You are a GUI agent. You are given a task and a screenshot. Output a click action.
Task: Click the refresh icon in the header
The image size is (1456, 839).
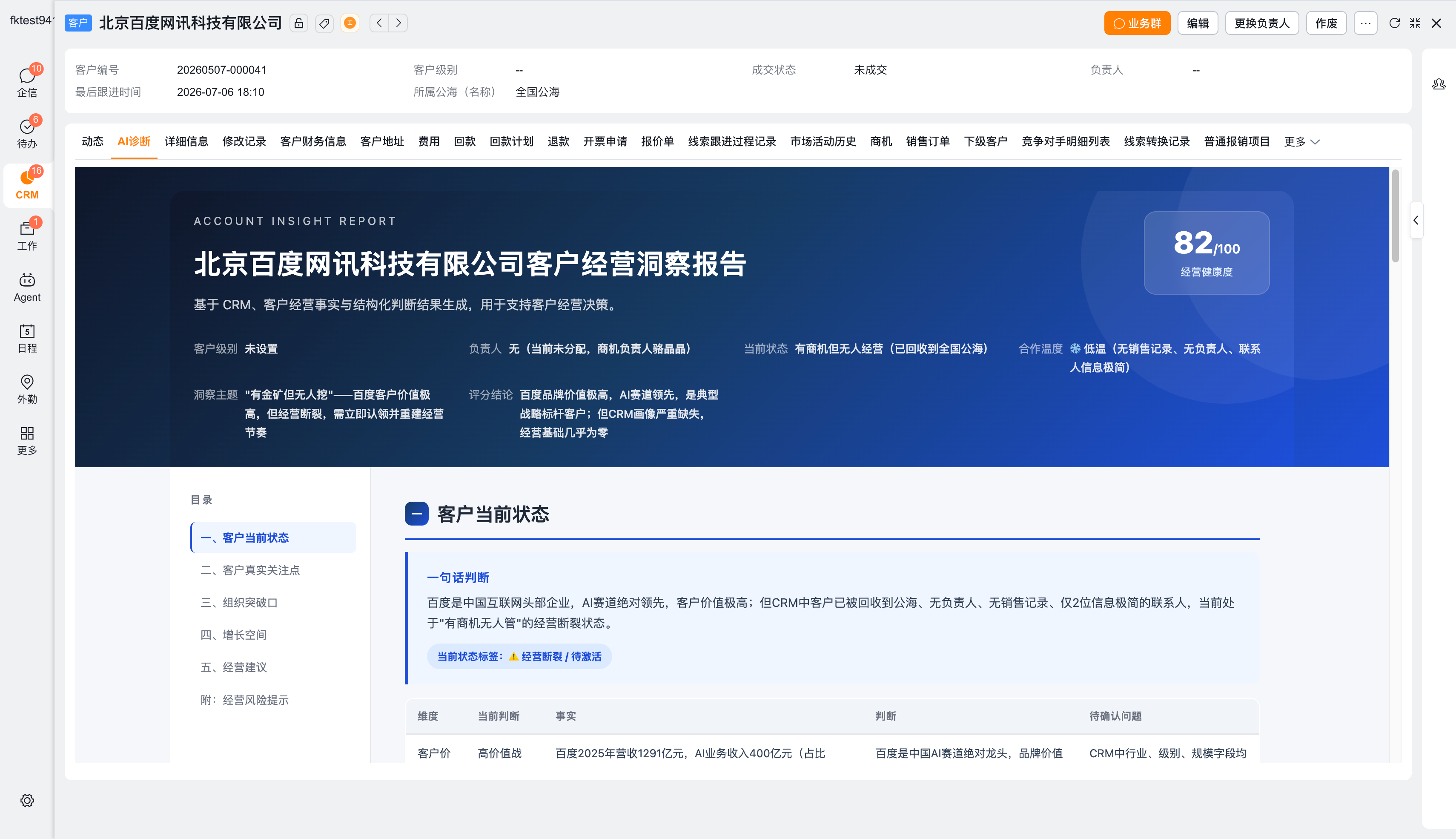point(1394,23)
